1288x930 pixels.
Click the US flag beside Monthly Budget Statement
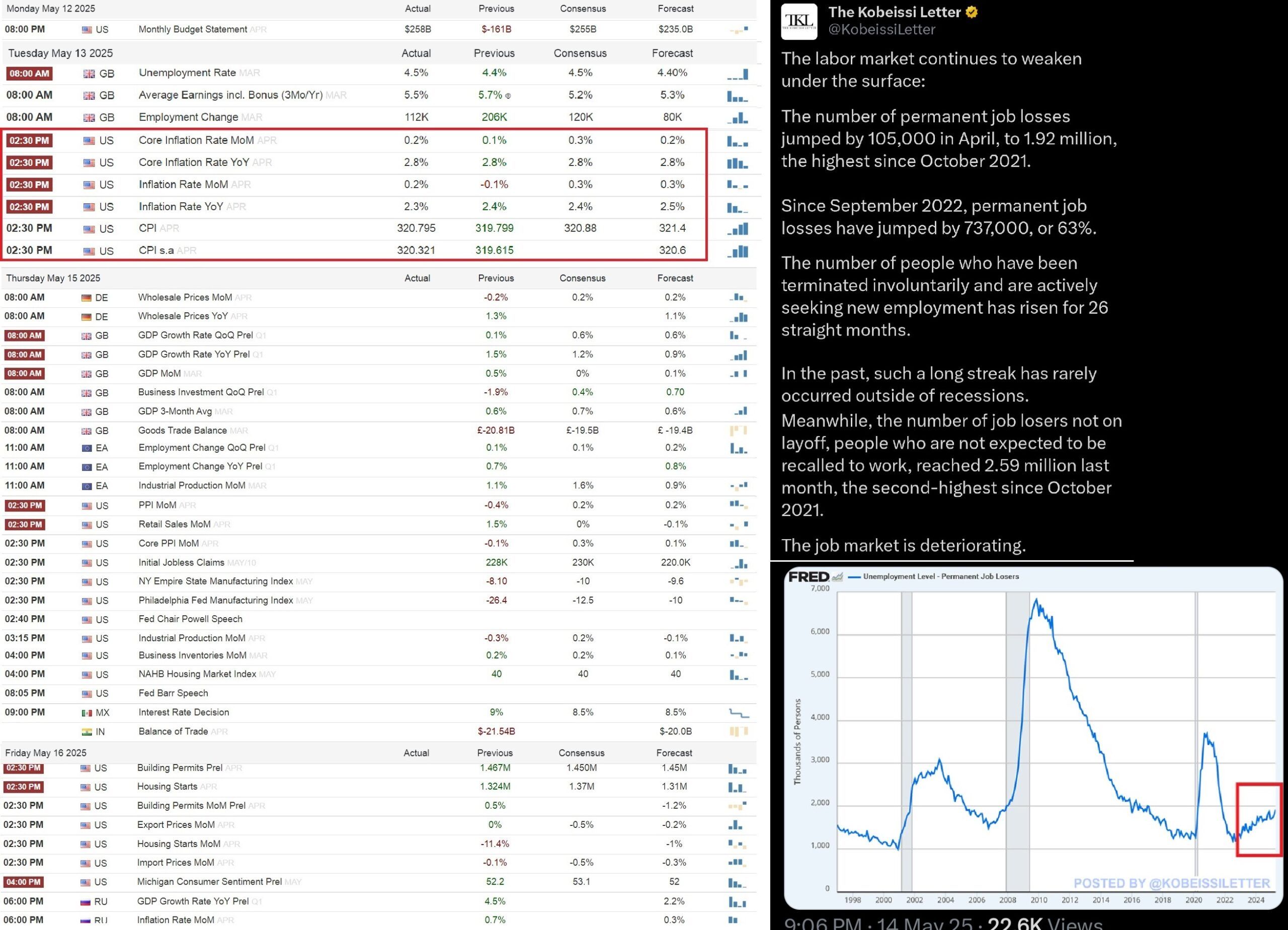87,30
